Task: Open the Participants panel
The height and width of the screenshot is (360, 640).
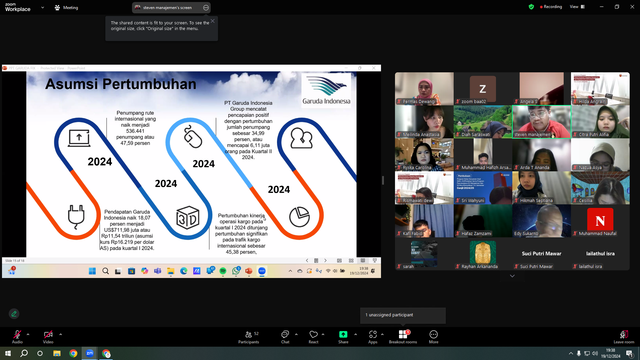Action: click(x=249, y=337)
